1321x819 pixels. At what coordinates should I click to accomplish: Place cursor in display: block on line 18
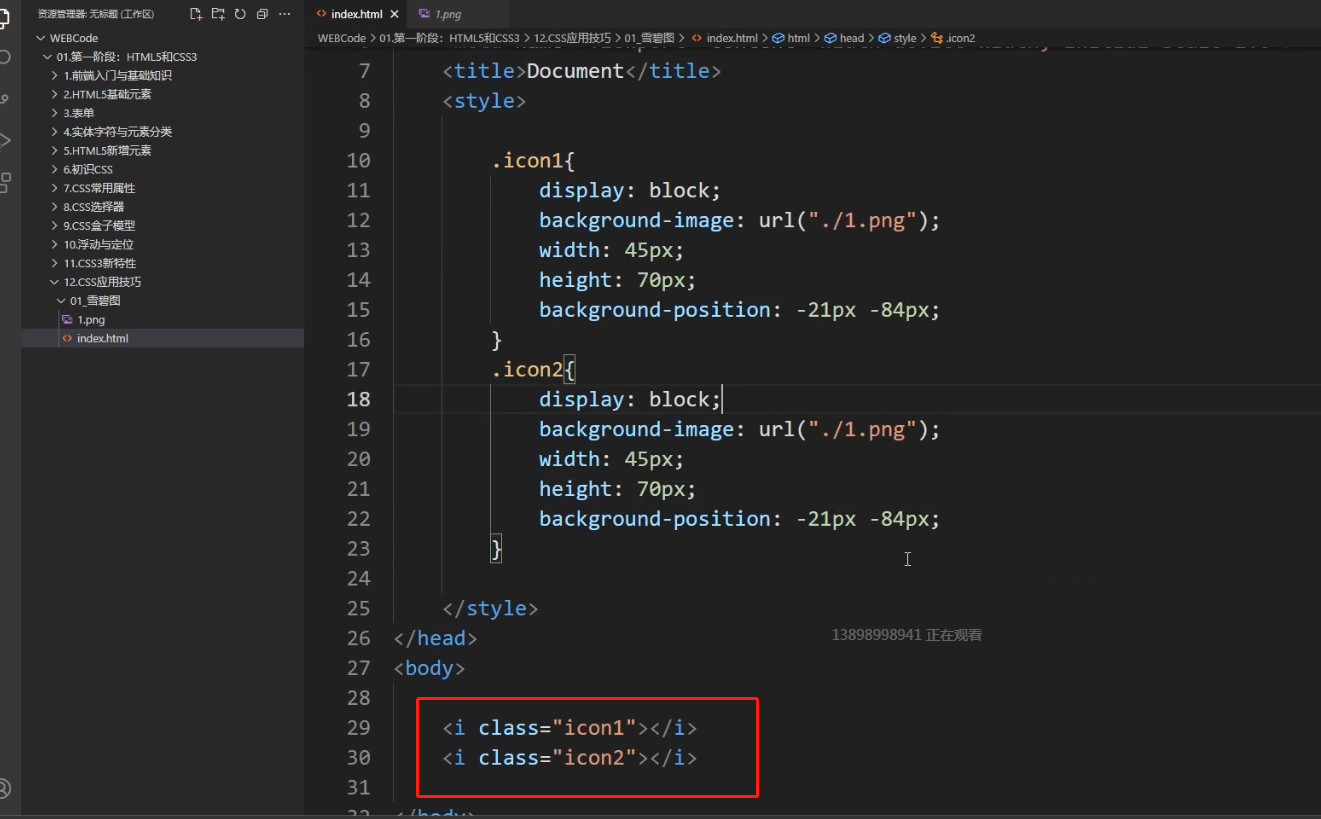[x=630, y=399]
